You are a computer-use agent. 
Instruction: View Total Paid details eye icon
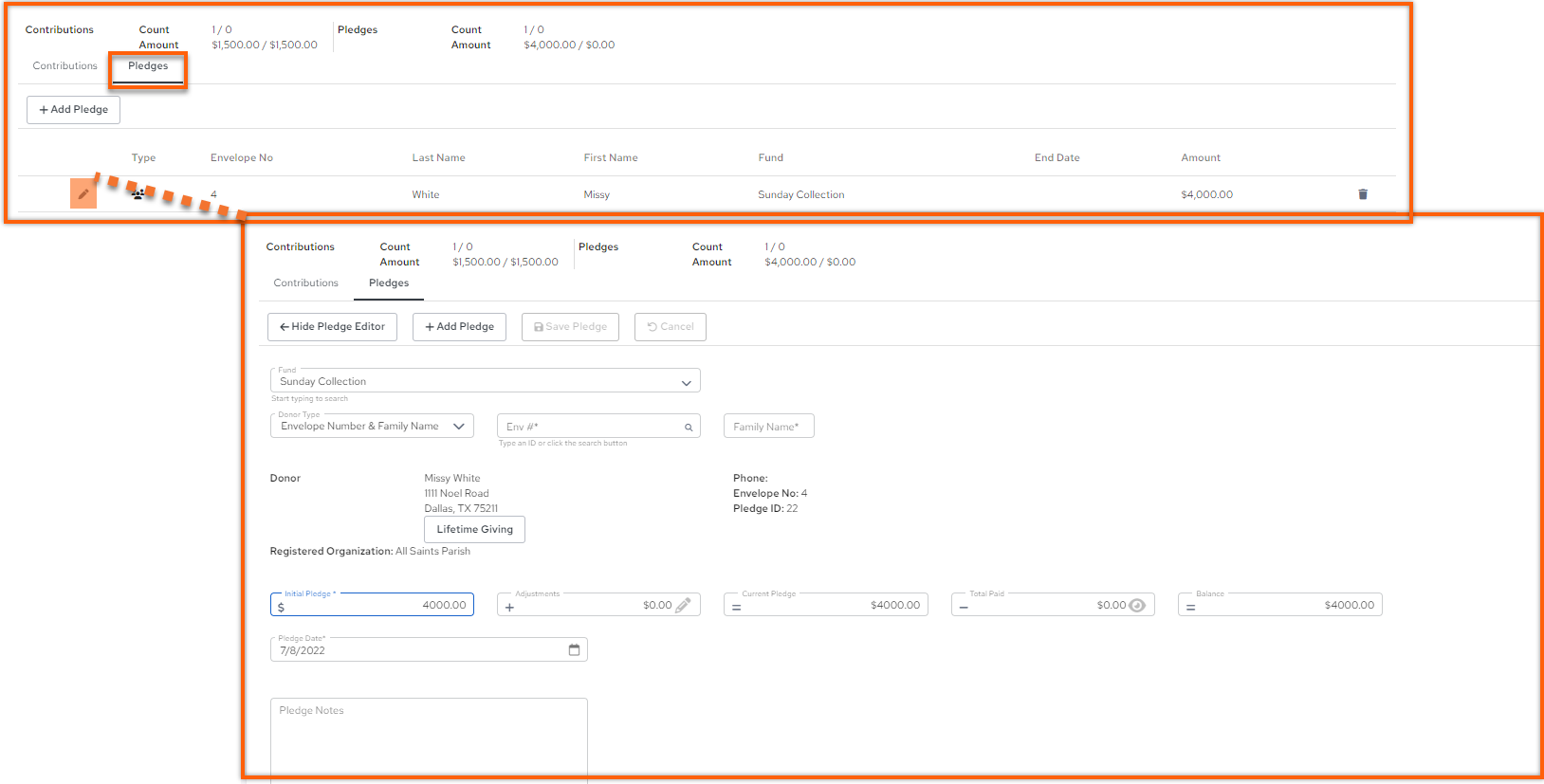point(1137,605)
